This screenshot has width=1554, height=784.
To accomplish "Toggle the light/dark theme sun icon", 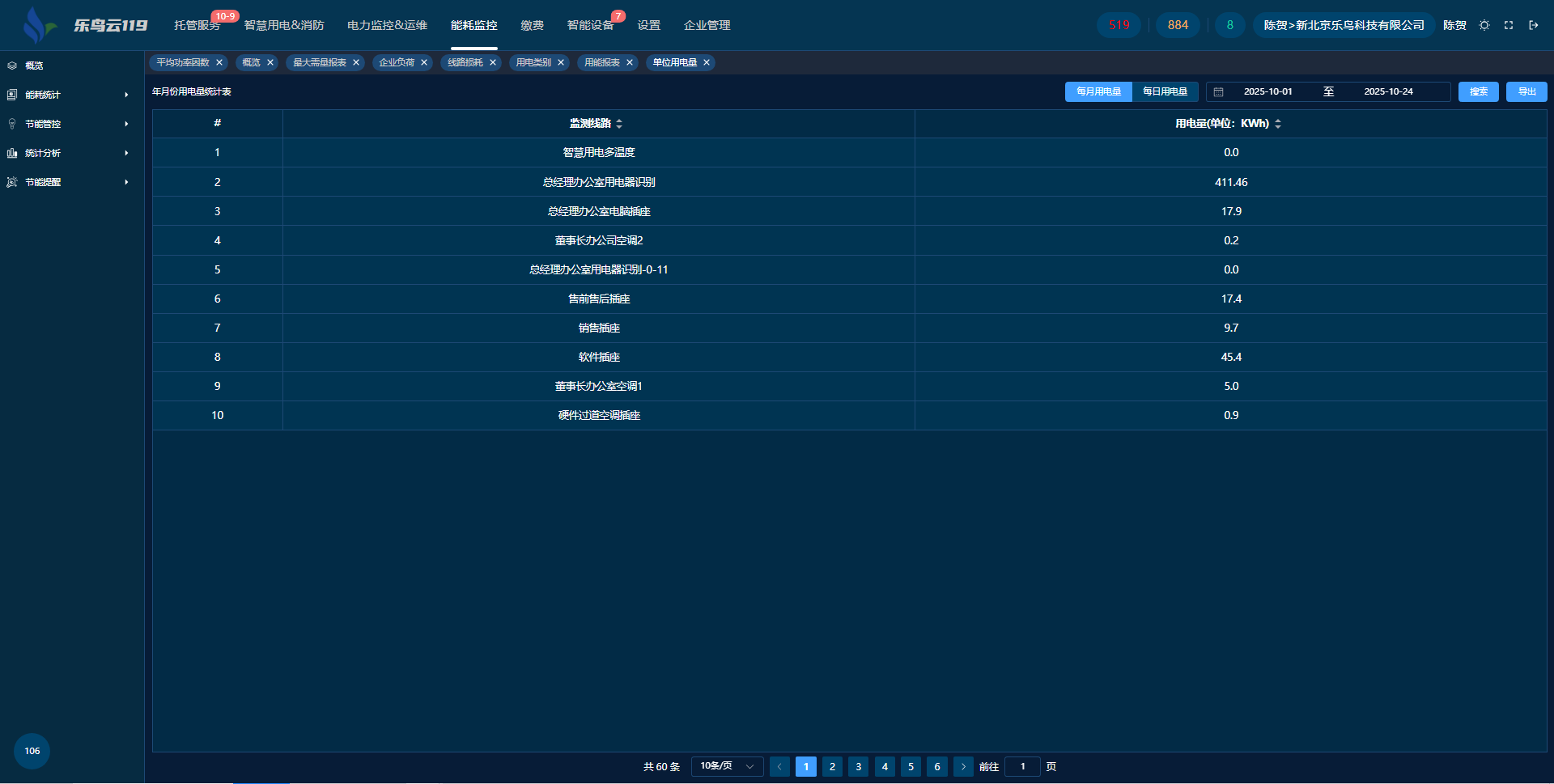I will pos(1484,25).
